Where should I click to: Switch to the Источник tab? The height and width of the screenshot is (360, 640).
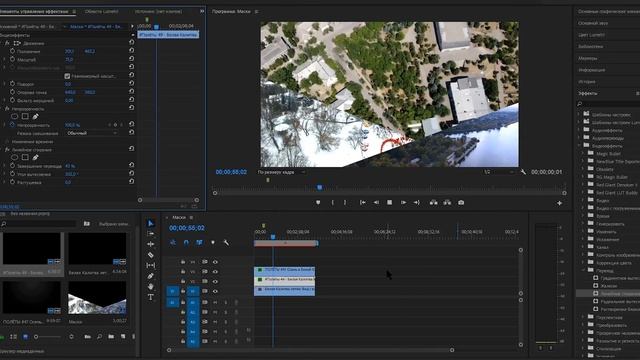point(158,11)
